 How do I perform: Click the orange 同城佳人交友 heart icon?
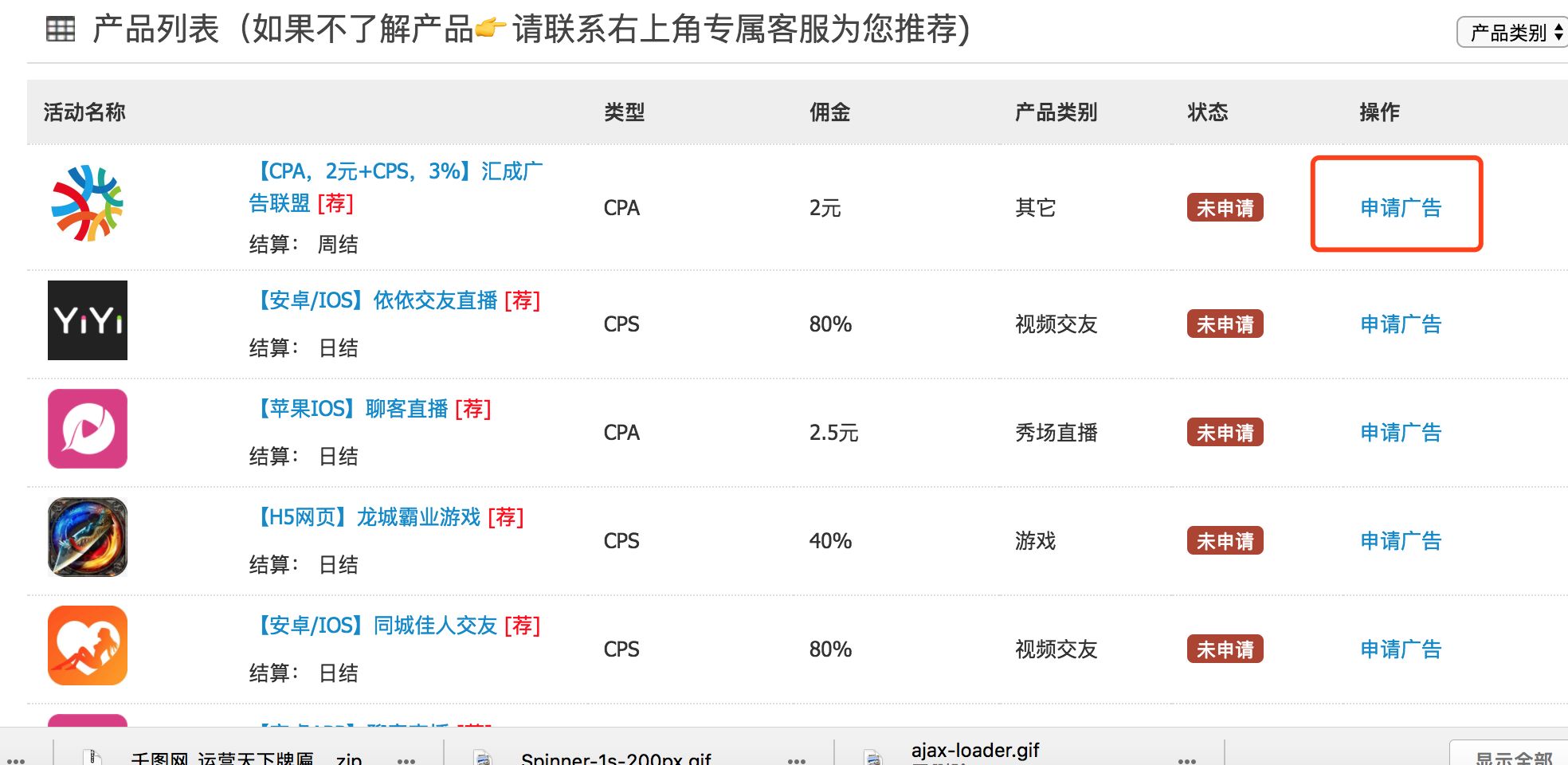(x=88, y=645)
